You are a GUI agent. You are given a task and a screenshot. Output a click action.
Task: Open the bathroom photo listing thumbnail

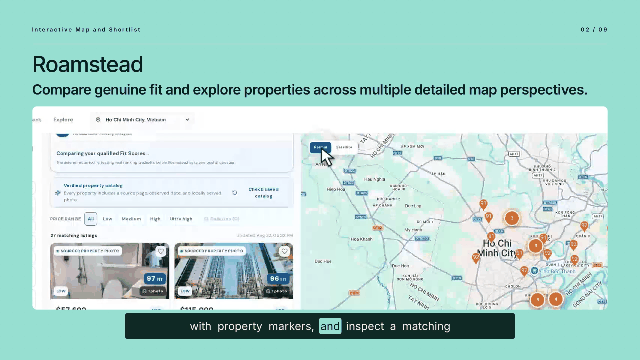coord(109,271)
